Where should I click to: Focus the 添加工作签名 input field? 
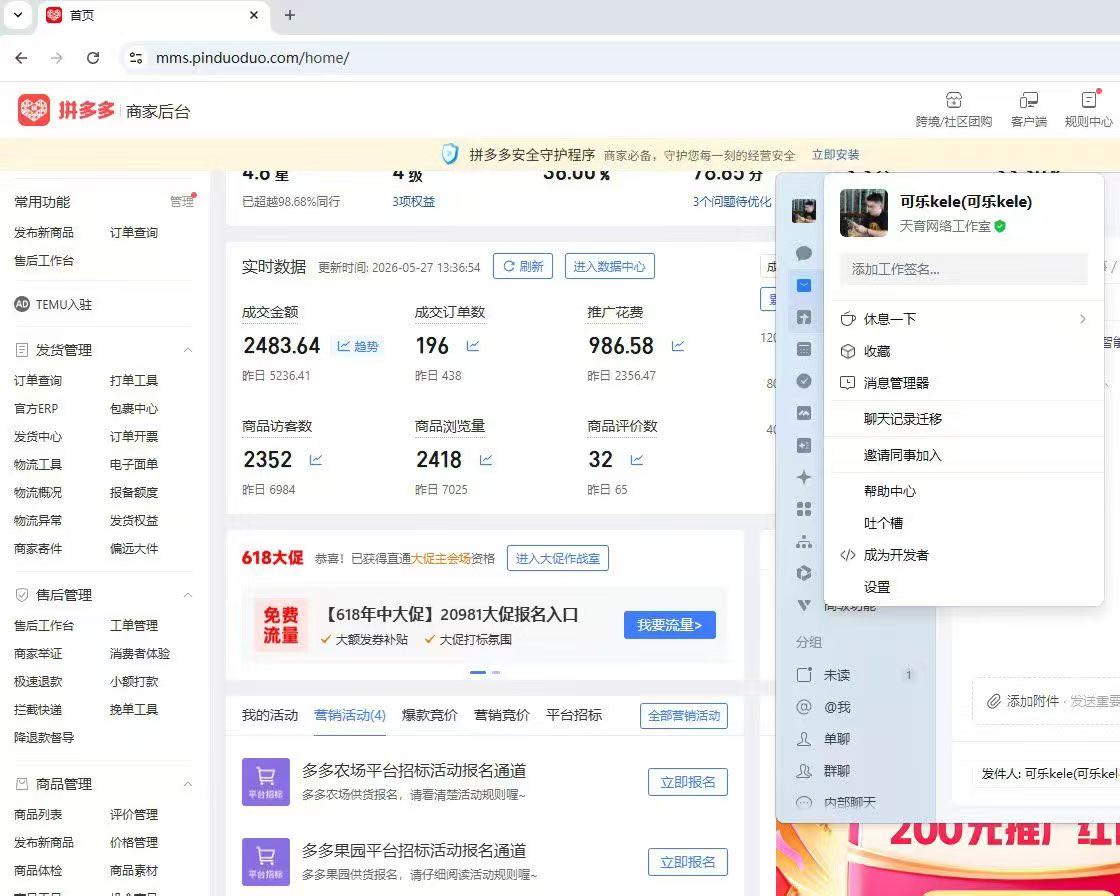[964, 269]
